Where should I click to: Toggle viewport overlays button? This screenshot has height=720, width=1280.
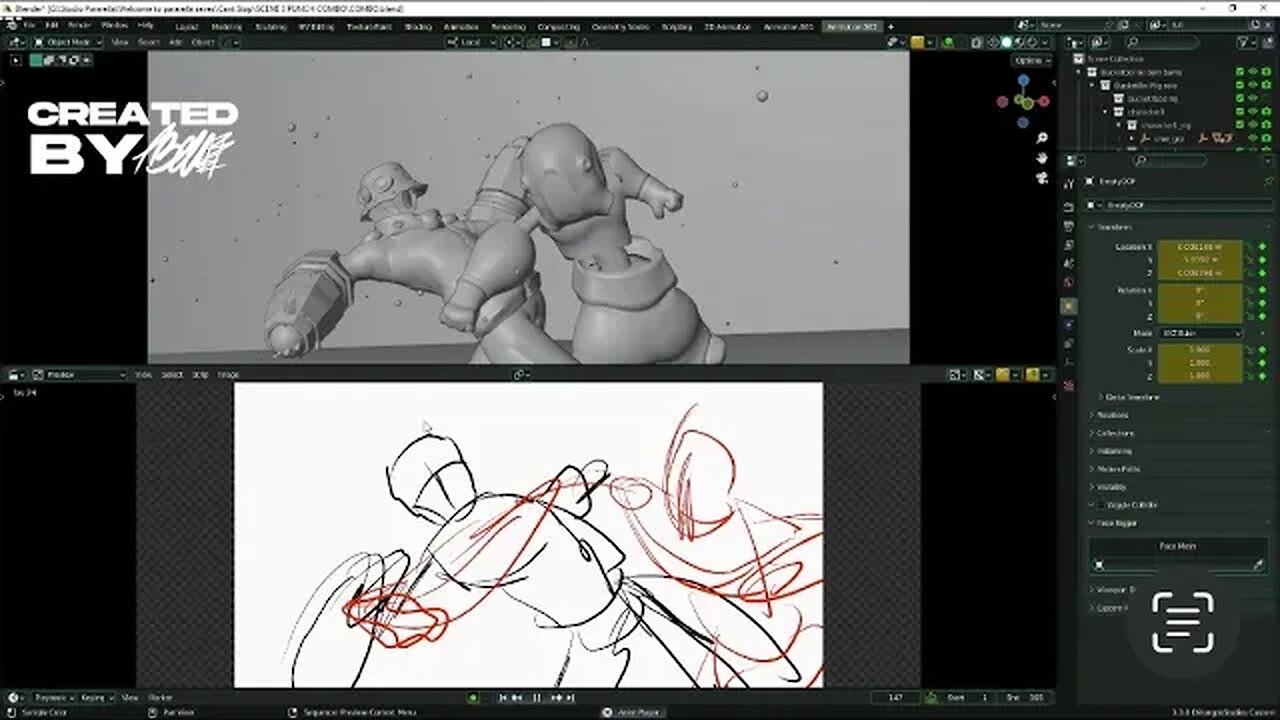950,43
